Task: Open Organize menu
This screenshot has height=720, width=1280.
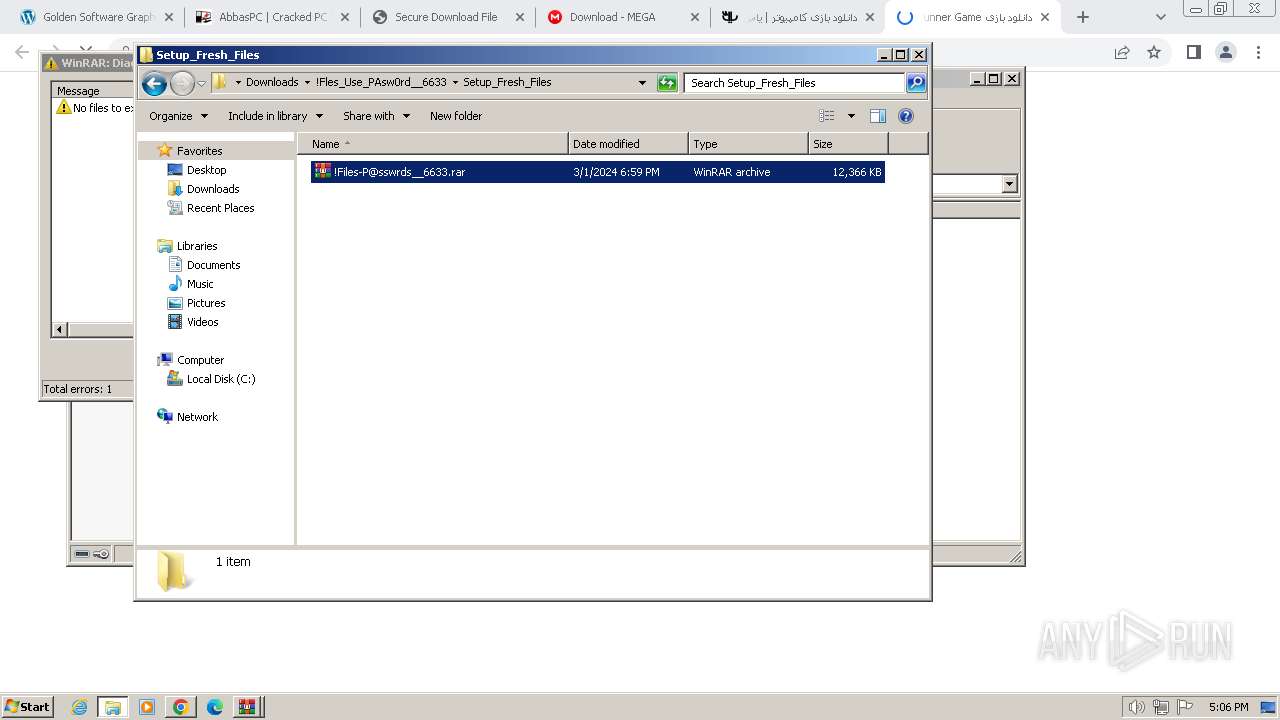Action: (178, 116)
